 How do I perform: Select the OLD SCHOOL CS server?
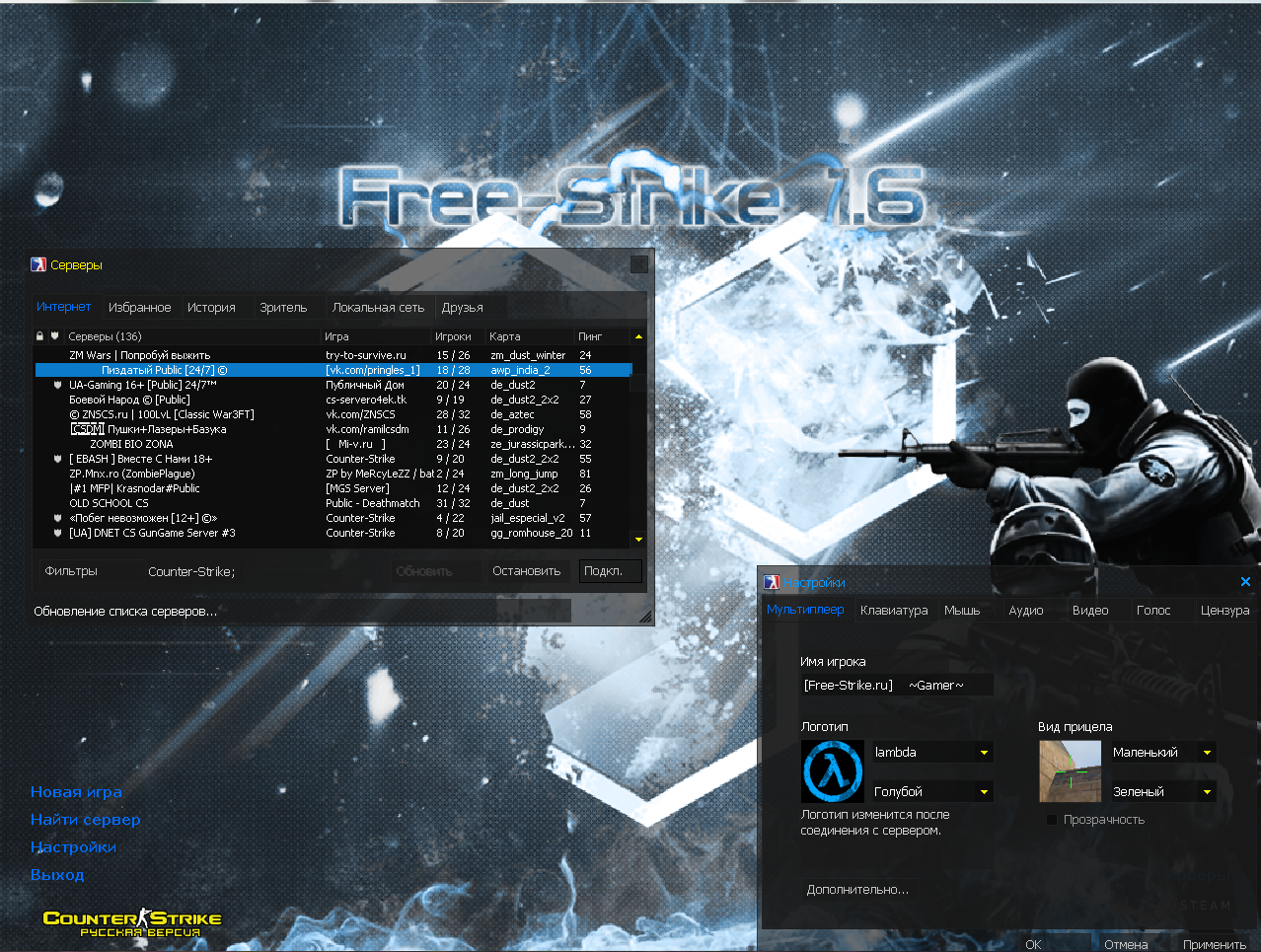(334, 503)
